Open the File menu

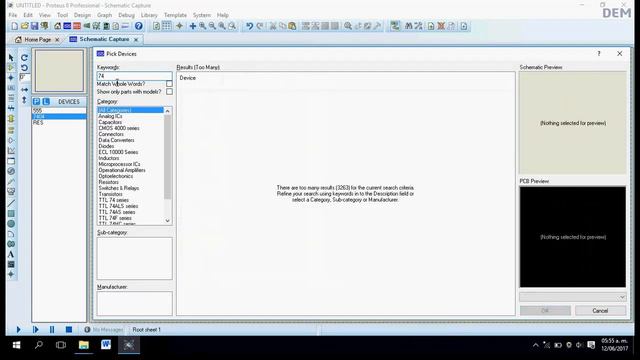click(x=13, y=15)
